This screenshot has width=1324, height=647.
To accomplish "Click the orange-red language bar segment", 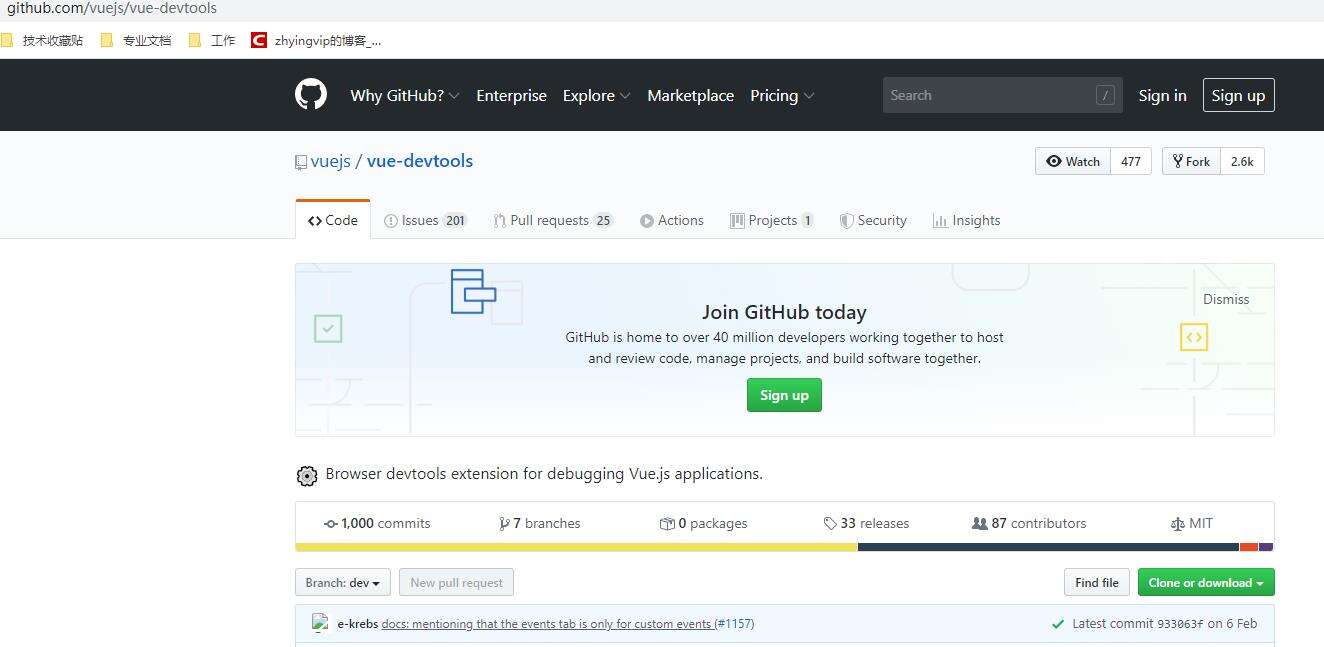I will click(x=1248, y=547).
